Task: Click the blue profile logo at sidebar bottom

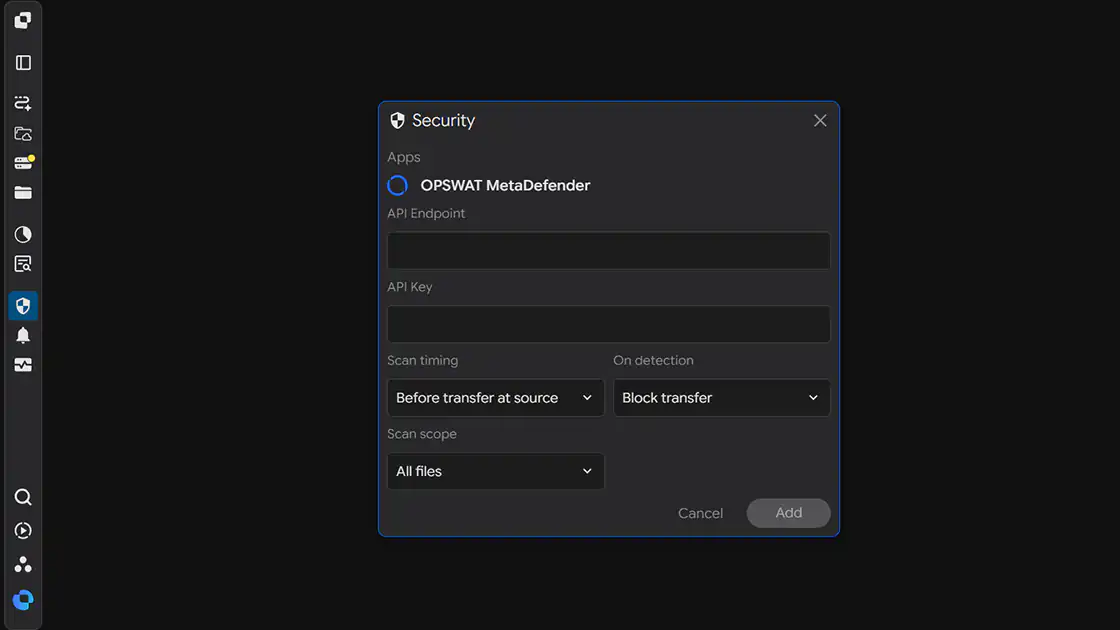Action: [23, 600]
